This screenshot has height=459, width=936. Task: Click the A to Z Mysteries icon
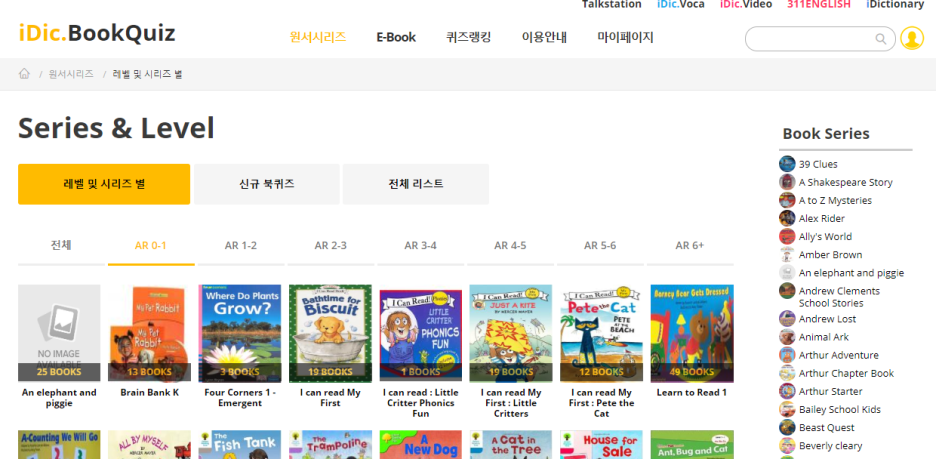click(787, 200)
